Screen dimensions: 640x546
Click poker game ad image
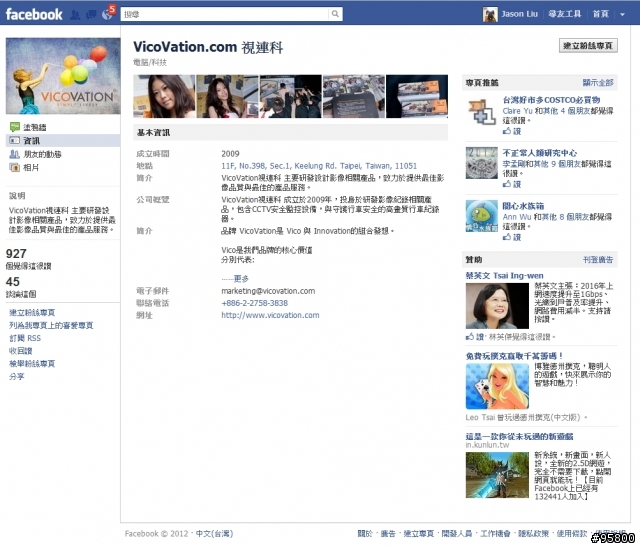click(x=497, y=386)
